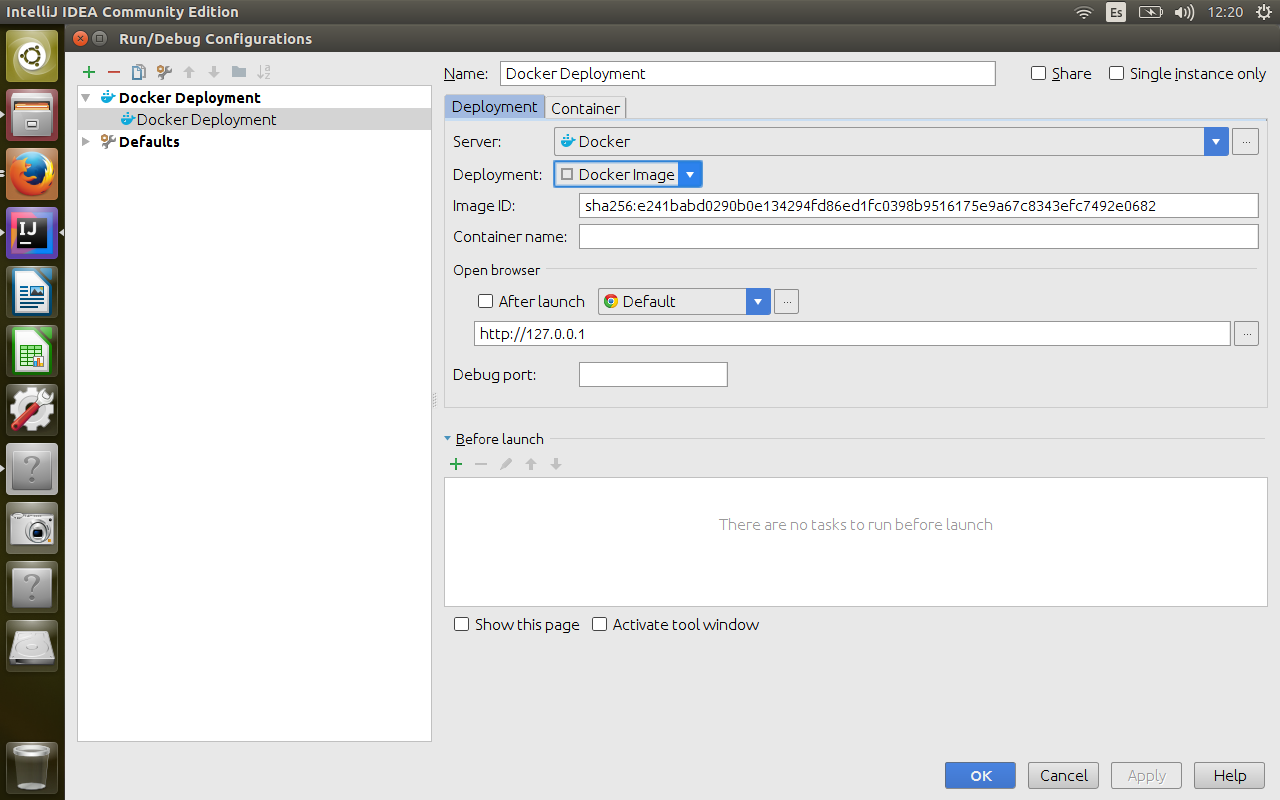
Task: Open LibreOffice Writer from dock
Action: tap(32, 292)
